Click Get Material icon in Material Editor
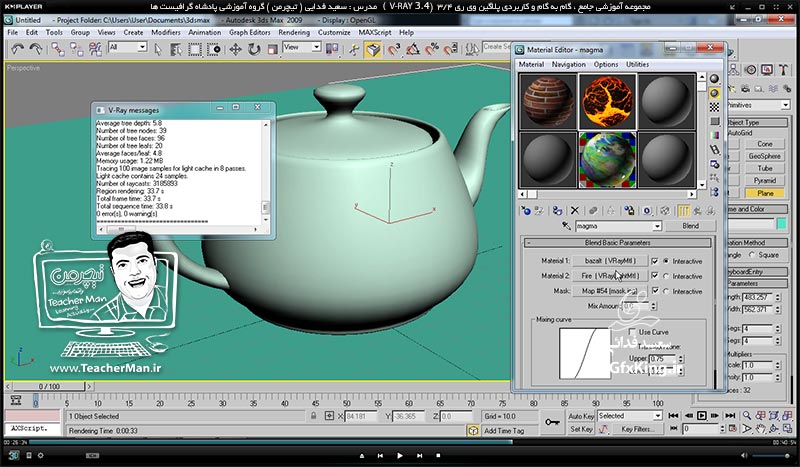Screen dimensions: 800x467 point(526,211)
